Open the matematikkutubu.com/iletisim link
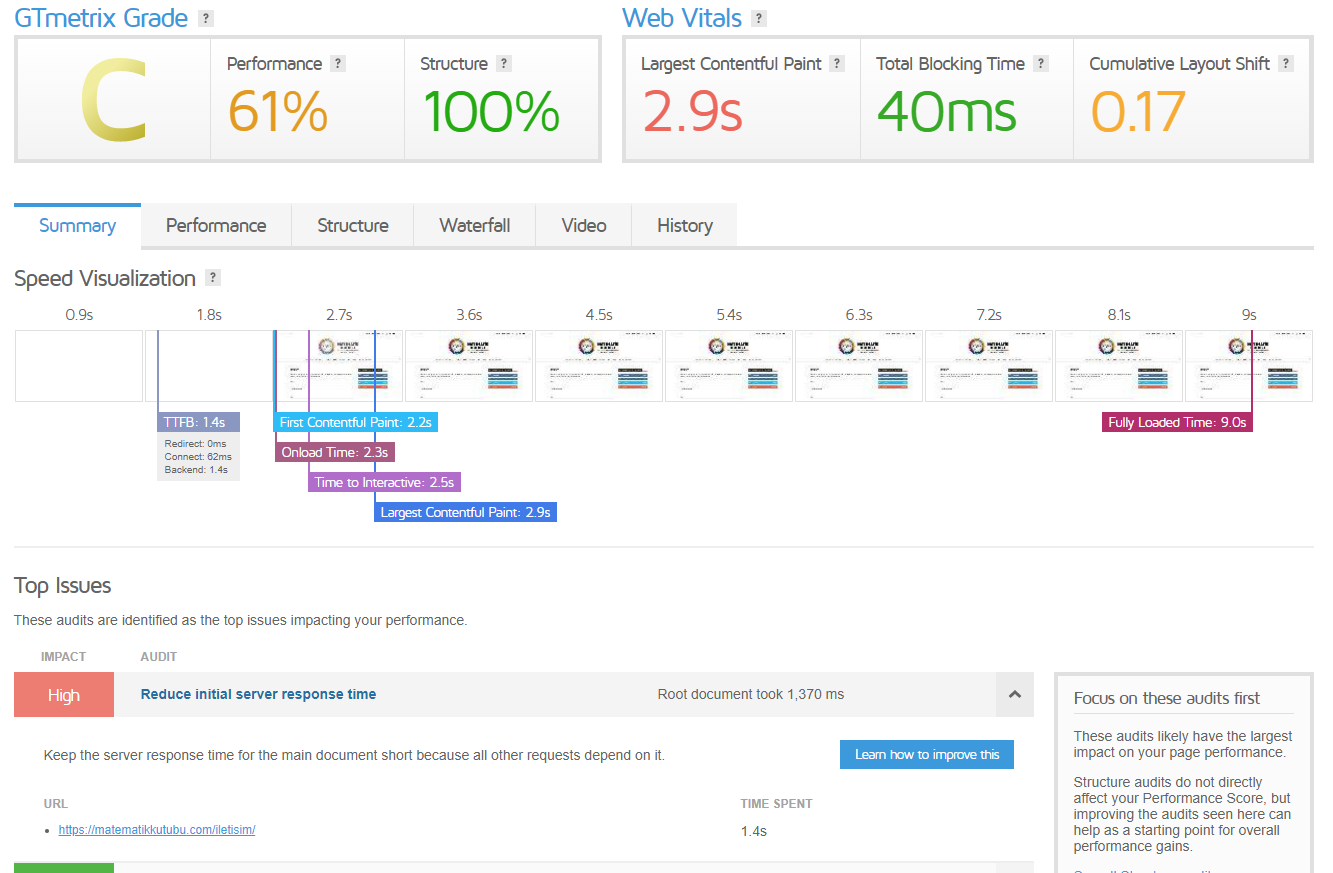The width and height of the screenshot is (1333, 873). (x=157, y=830)
